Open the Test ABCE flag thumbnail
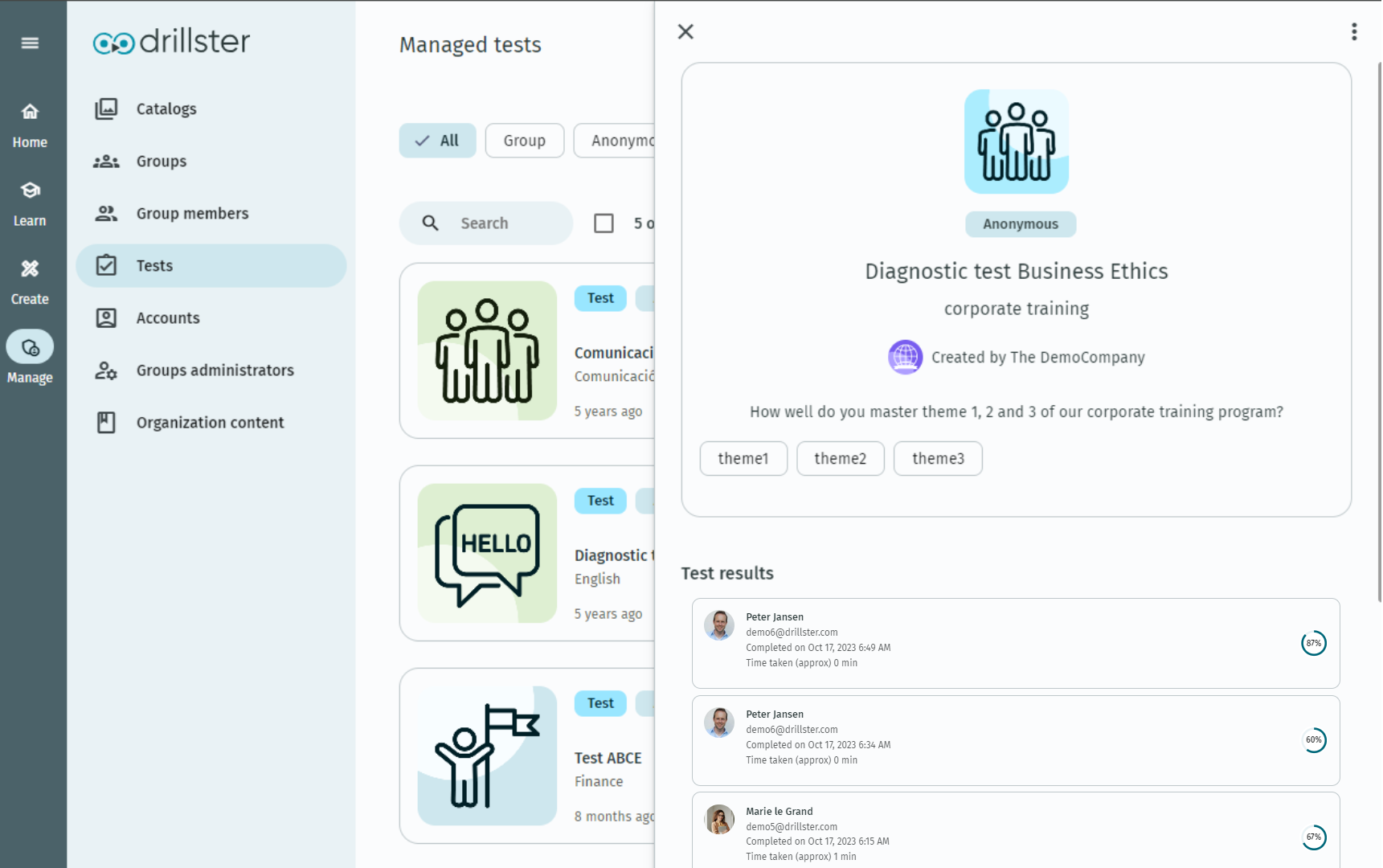The image size is (1383, 868). click(x=487, y=755)
